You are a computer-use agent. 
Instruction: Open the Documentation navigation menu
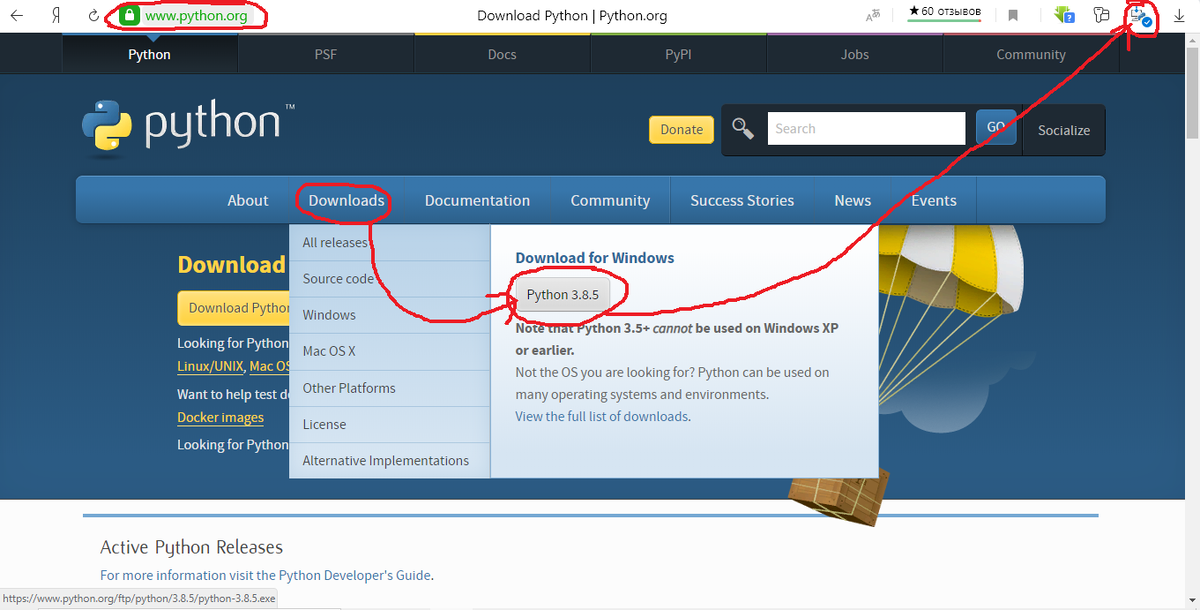coord(477,200)
